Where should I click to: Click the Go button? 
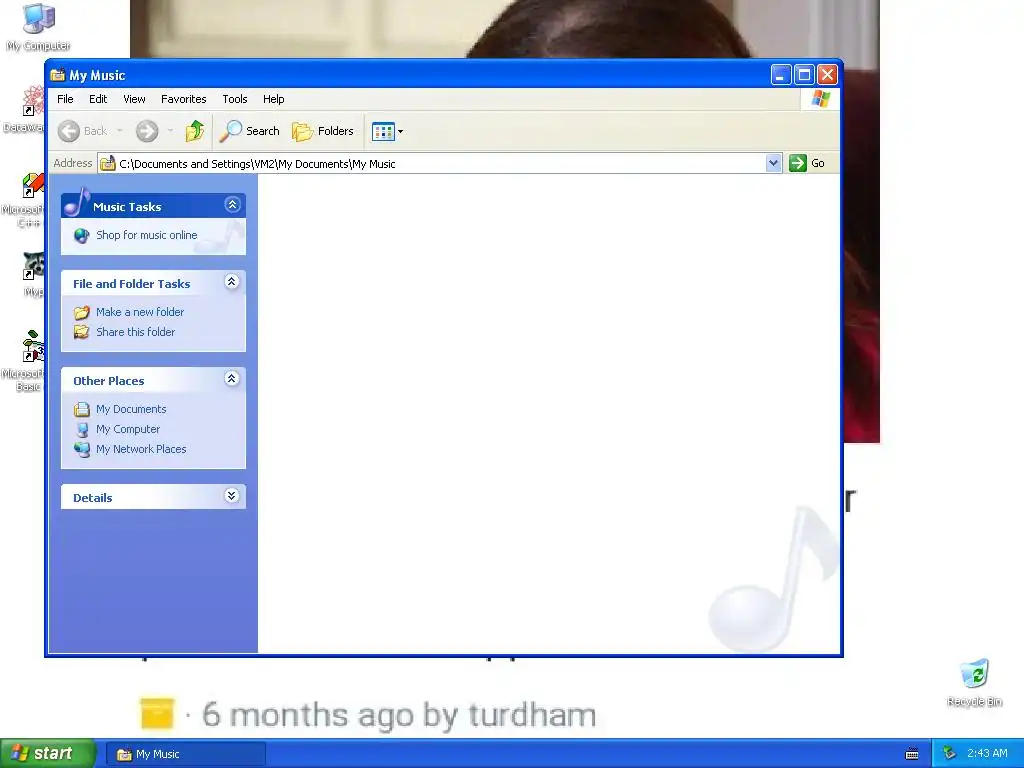tap(807, 163)
